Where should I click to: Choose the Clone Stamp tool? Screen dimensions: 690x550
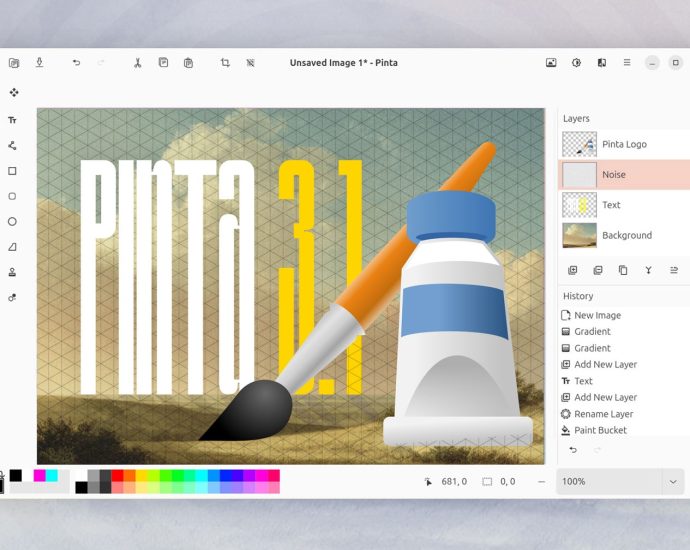13,272
